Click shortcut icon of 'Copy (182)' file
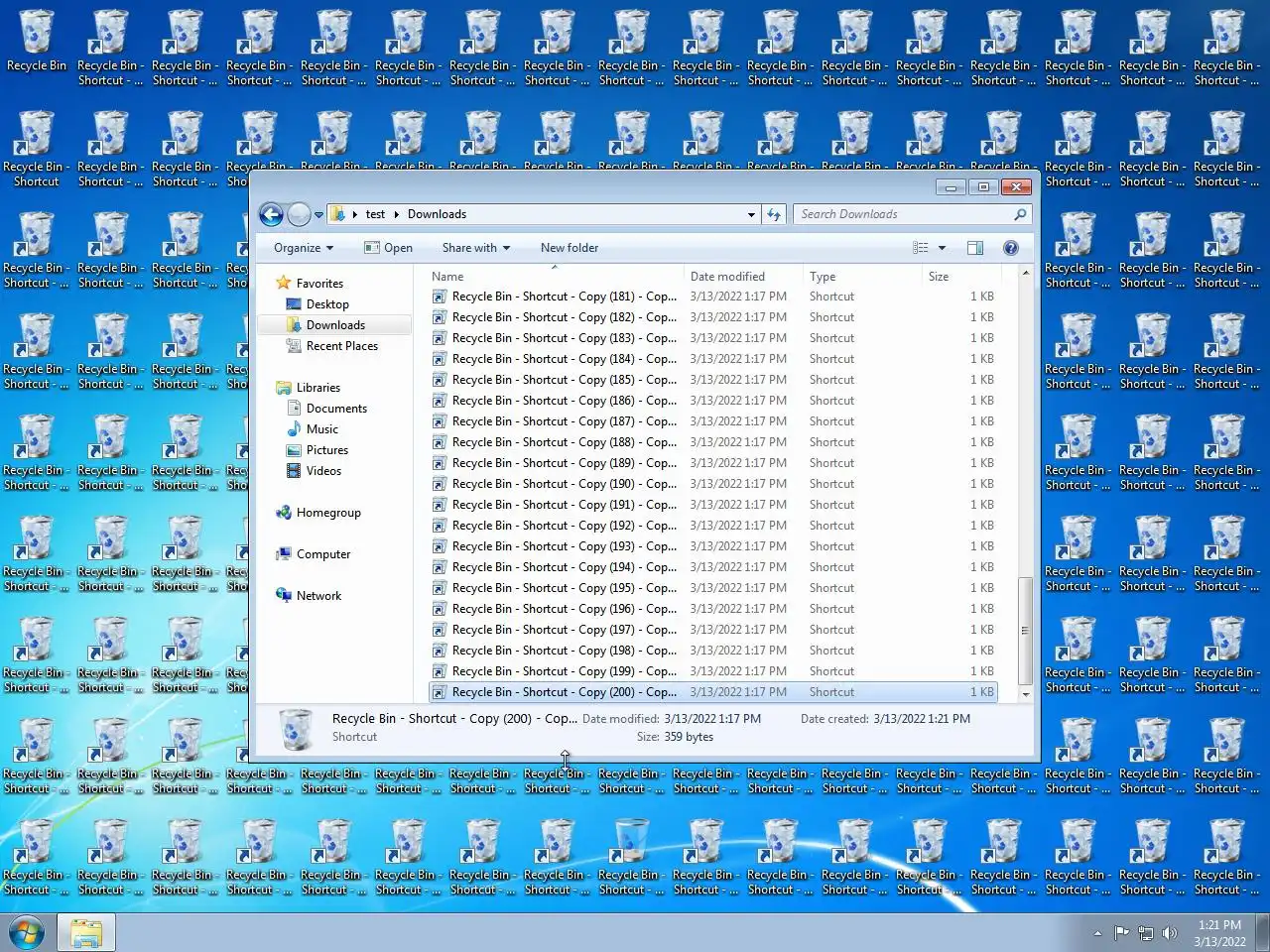Viewport: 1270px width, 952px height. tap(440, 317)
